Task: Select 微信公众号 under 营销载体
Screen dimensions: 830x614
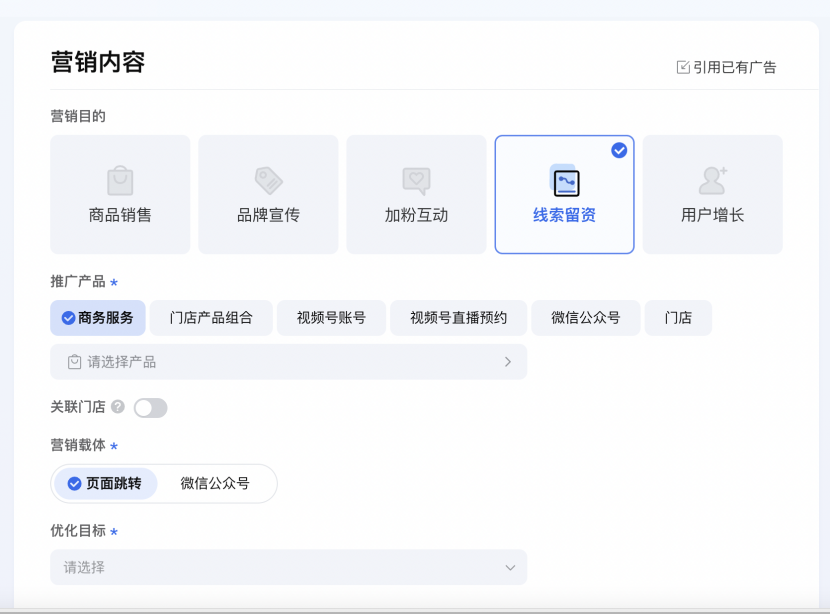Action: [215, 483]
